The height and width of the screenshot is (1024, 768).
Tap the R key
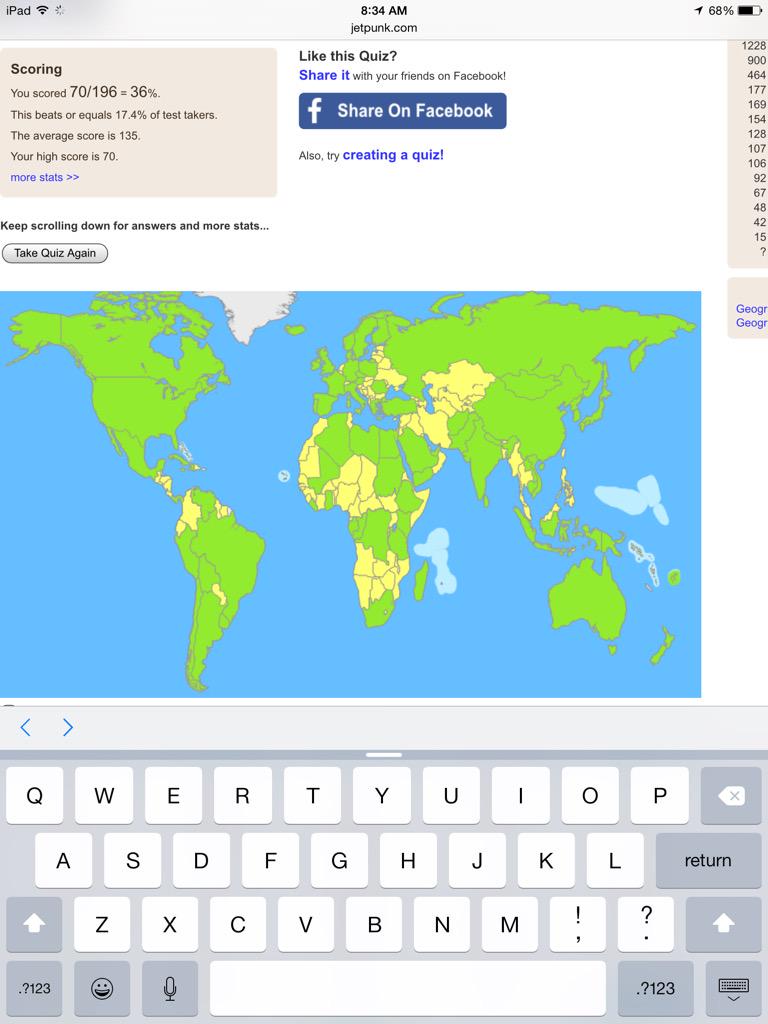point(243,795)
